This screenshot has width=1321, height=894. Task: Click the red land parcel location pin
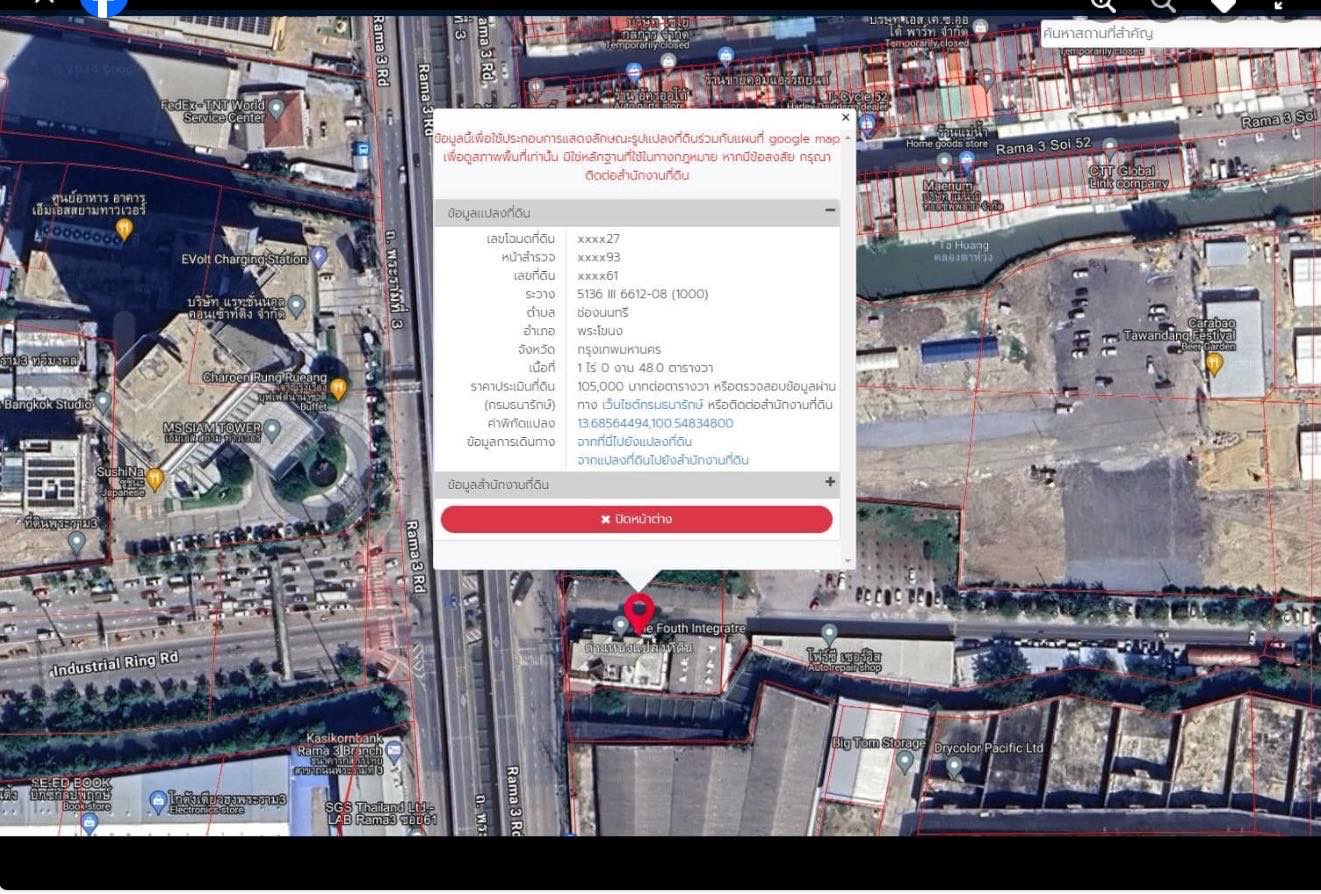coord(639,610)
